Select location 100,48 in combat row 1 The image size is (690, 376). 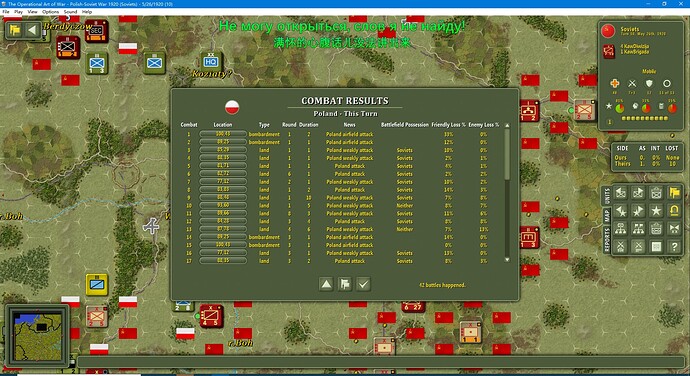tap(223, 134)
